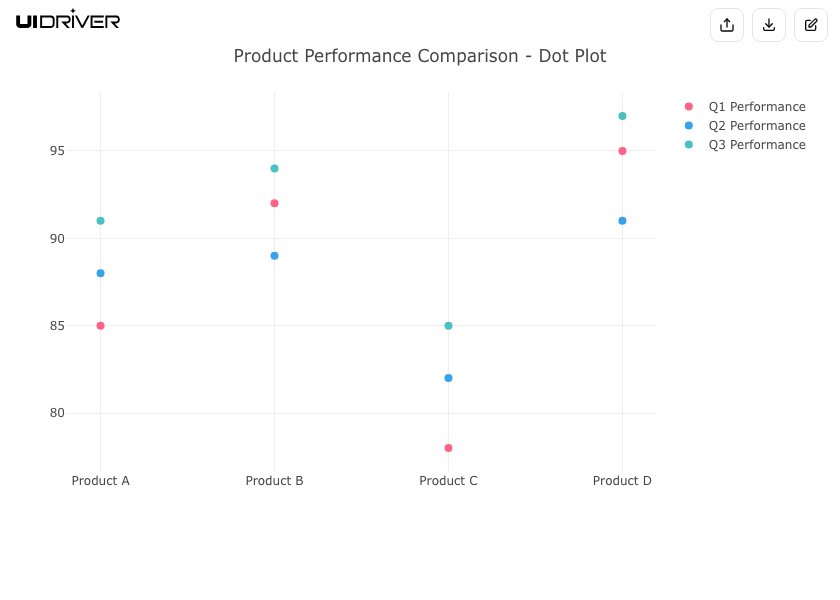Toggle Q3 Performance series visibility

(x=756, y=145)
